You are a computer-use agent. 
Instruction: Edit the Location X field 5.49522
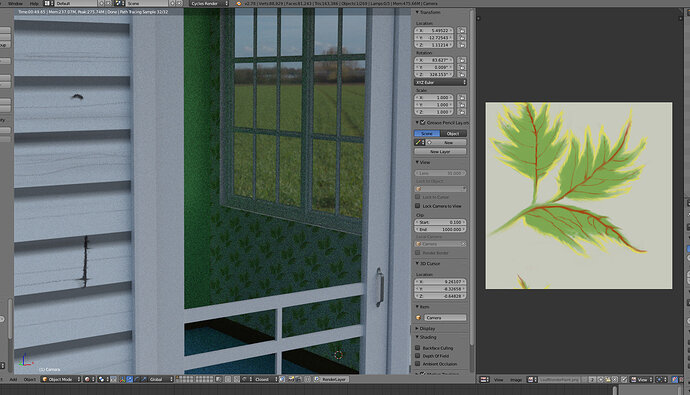pos(434,30)
